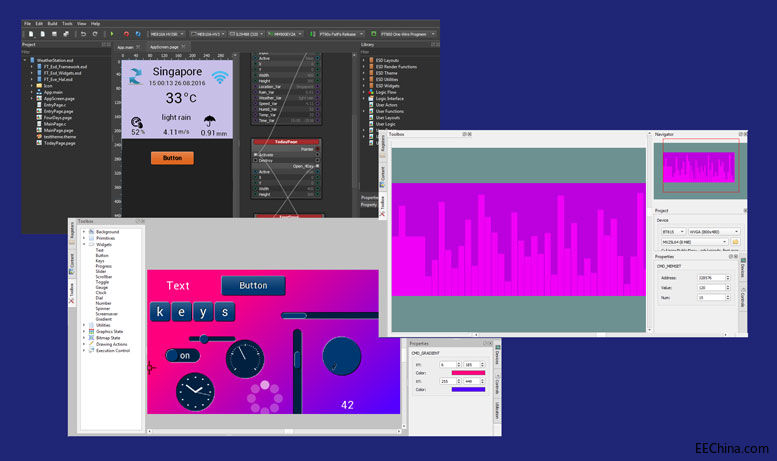
Task: Click the pink gradient Color swatch
Action: (x=469, y=374)
